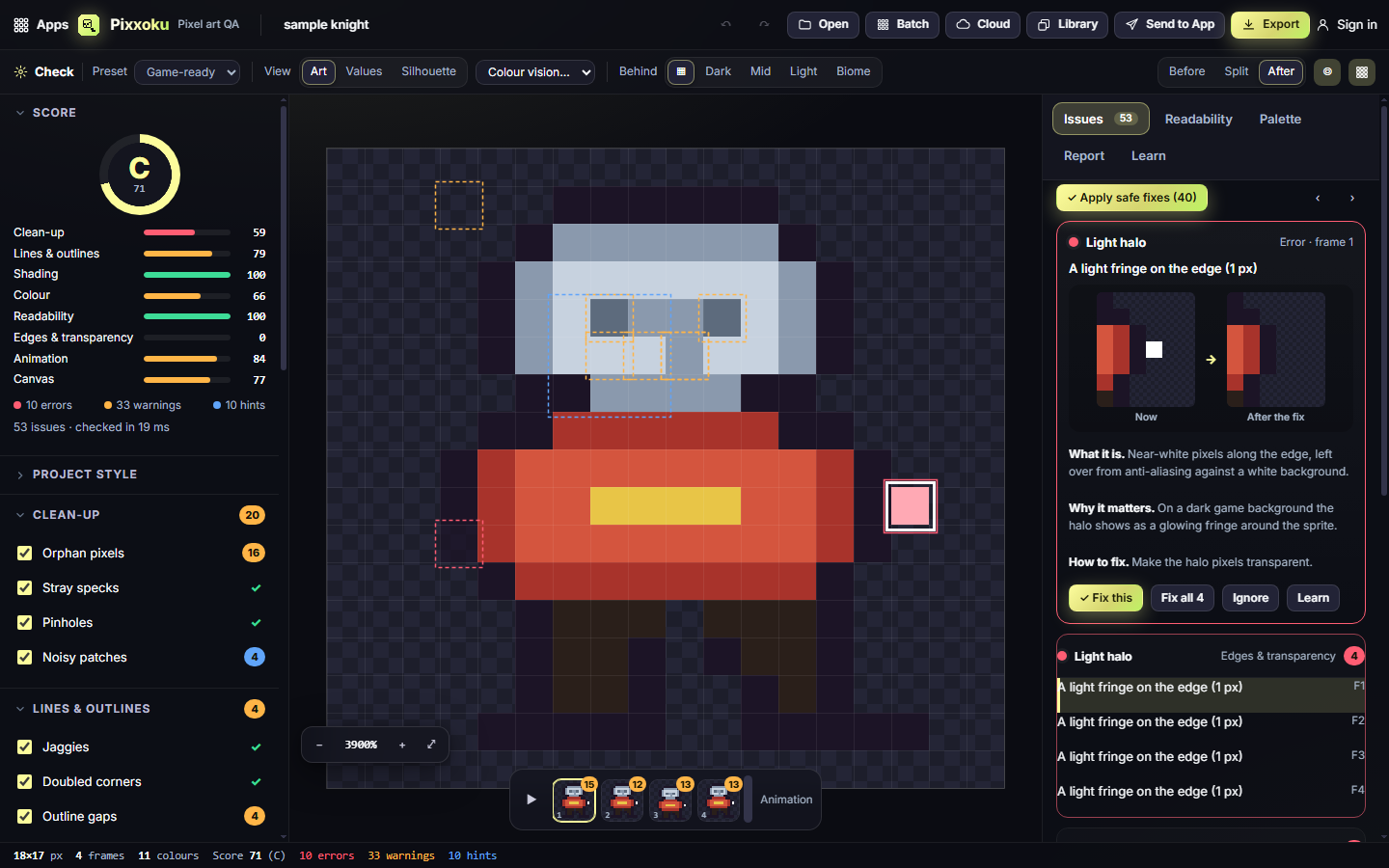Click Apply safe fixes (40)
The image size is (1389, 868).
pos(1131,198)
